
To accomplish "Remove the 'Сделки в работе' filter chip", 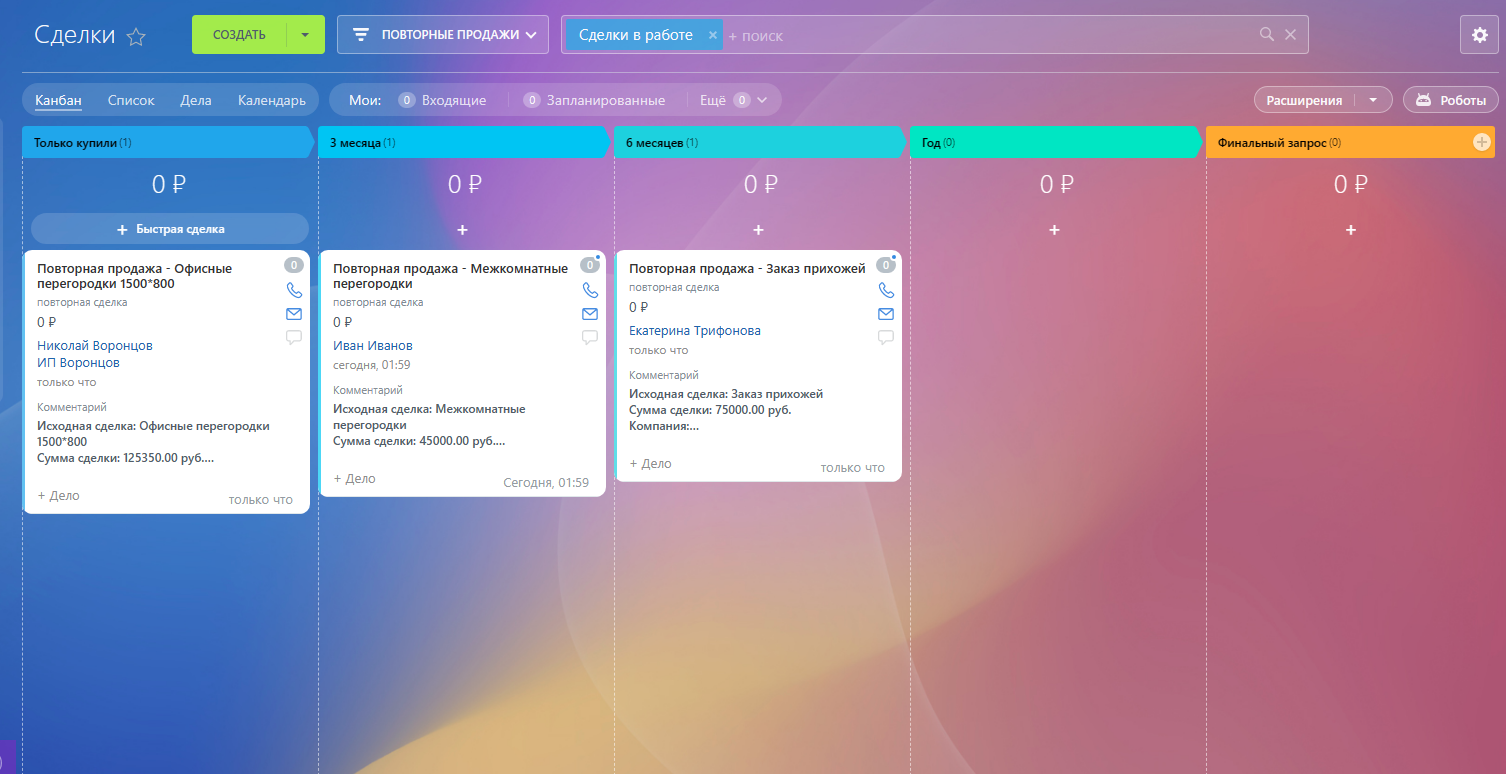I will point(713,35).
